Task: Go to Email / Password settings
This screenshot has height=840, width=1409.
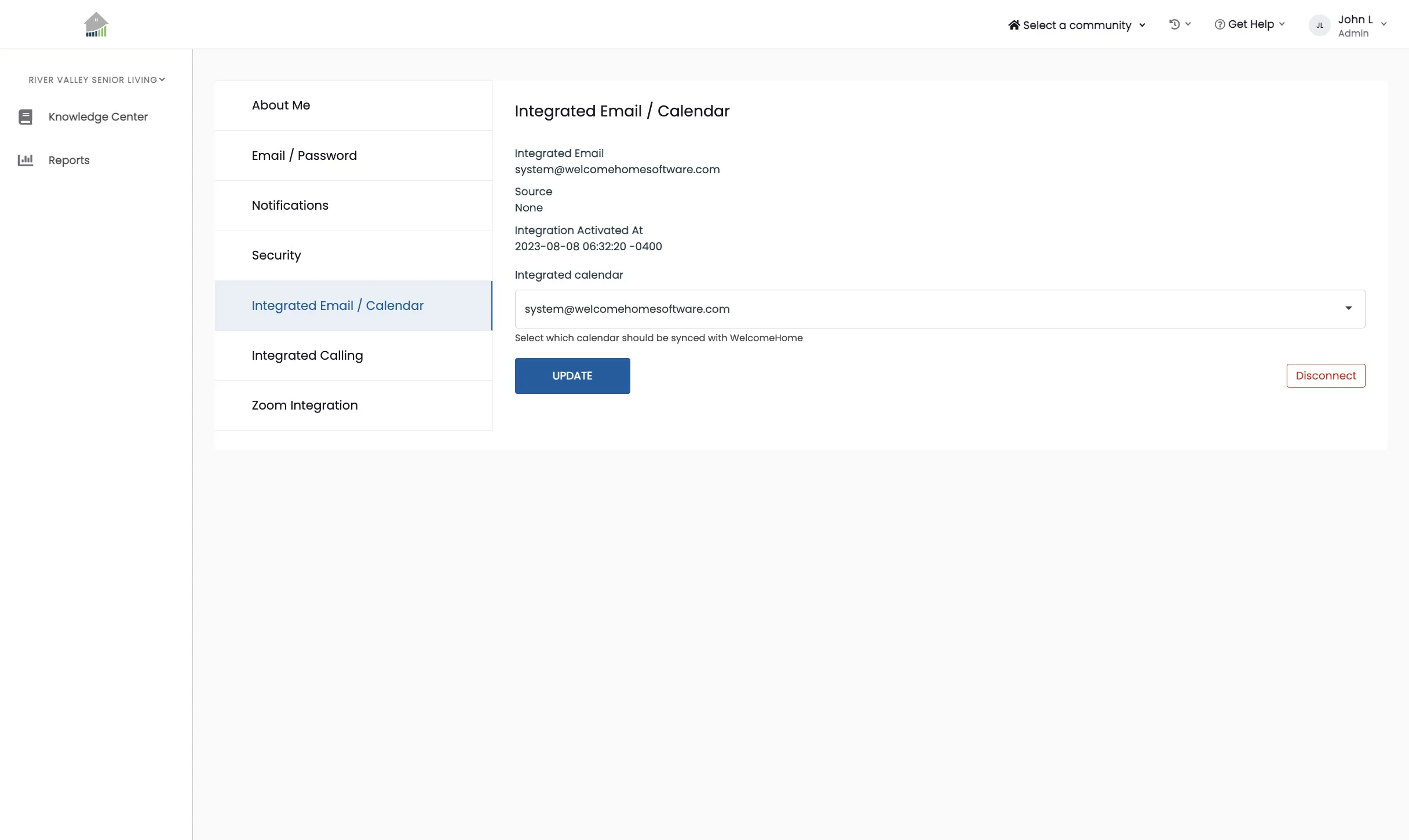Action: [x=304, y=156]
